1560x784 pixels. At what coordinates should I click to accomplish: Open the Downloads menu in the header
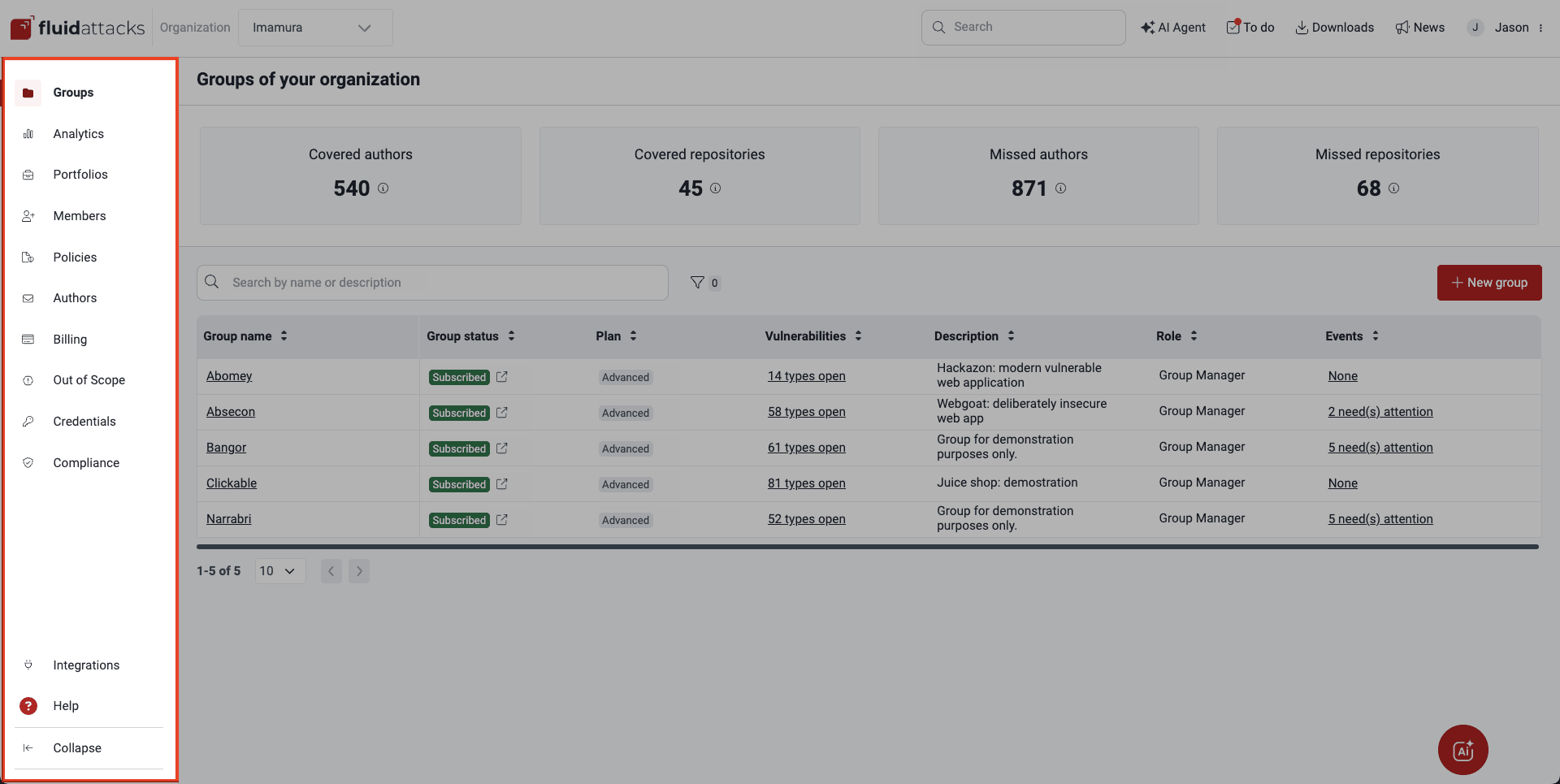tap(1335, 27)
